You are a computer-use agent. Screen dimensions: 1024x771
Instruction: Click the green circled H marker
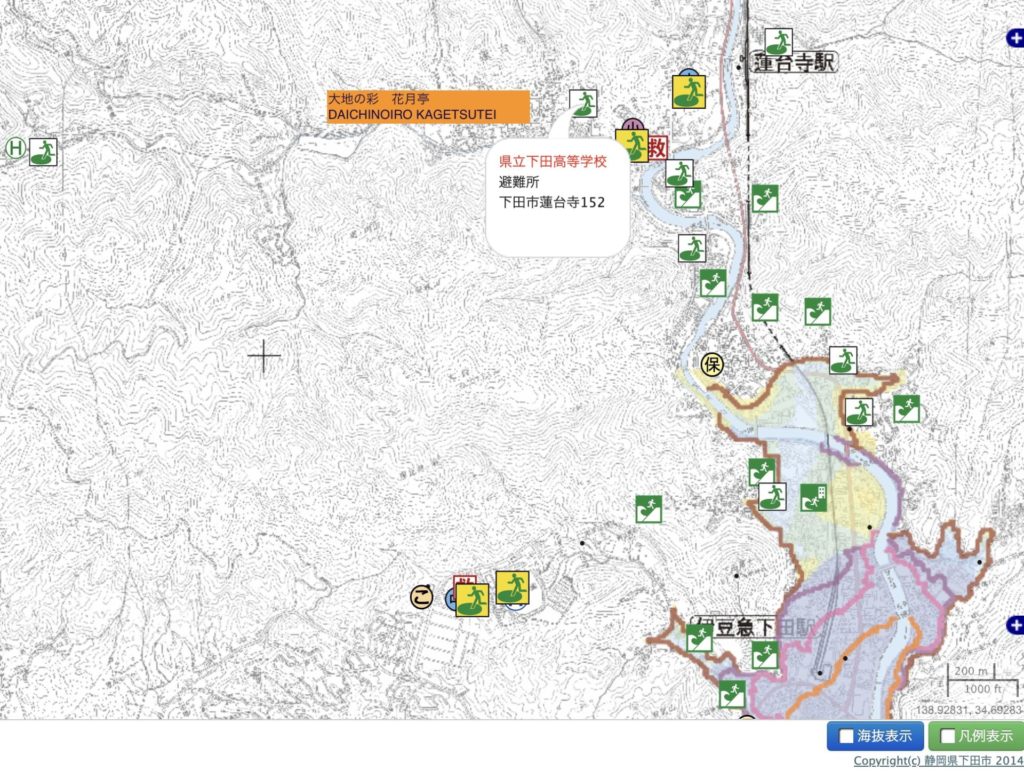pos(15,146)
